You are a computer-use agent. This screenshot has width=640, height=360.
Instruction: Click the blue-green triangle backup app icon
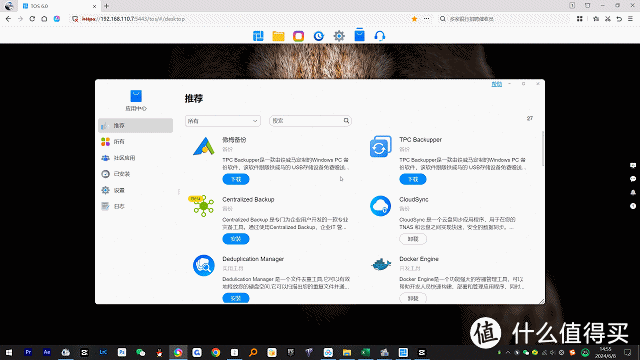click(x=203, y=146)
